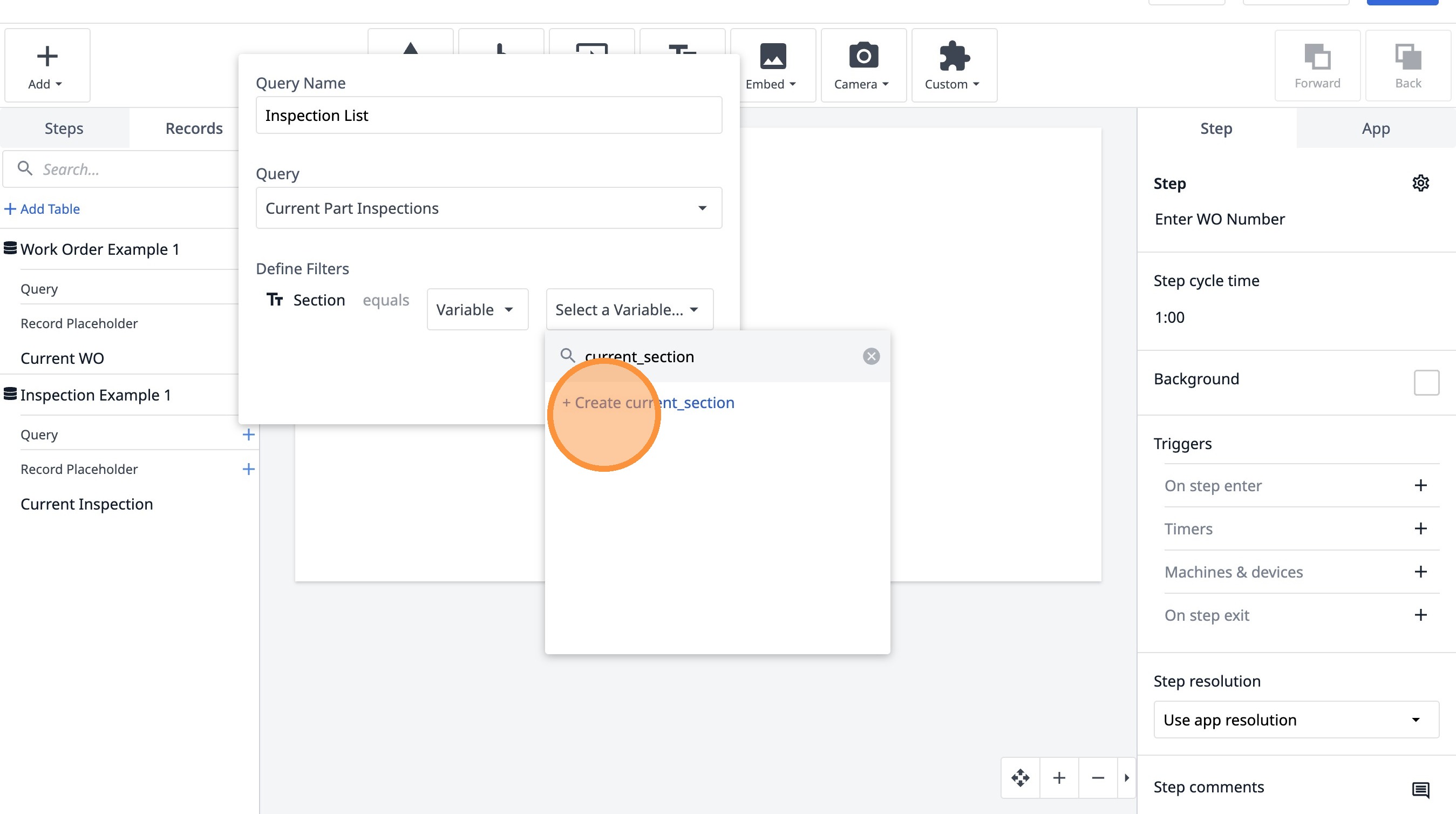This screenshot has height=814, width=1456.
Task: Switch to the Steps tab
Action: coord(64,128)
